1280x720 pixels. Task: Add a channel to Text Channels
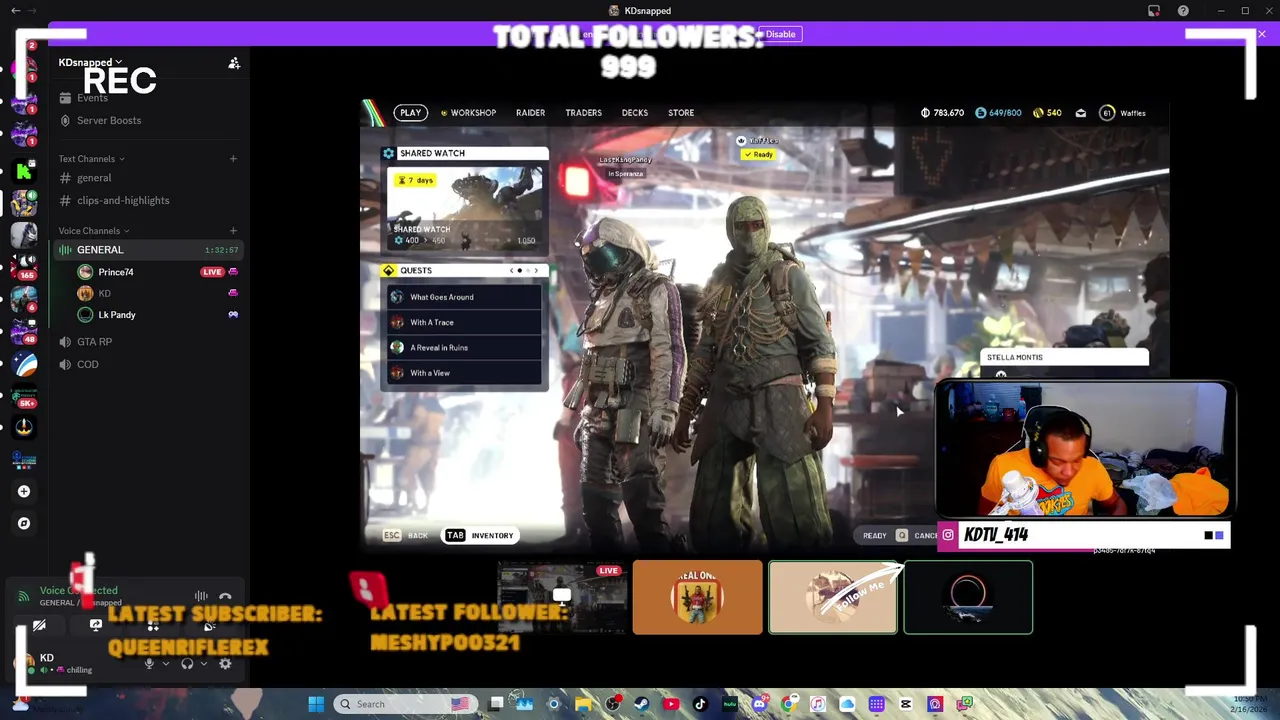233,158
